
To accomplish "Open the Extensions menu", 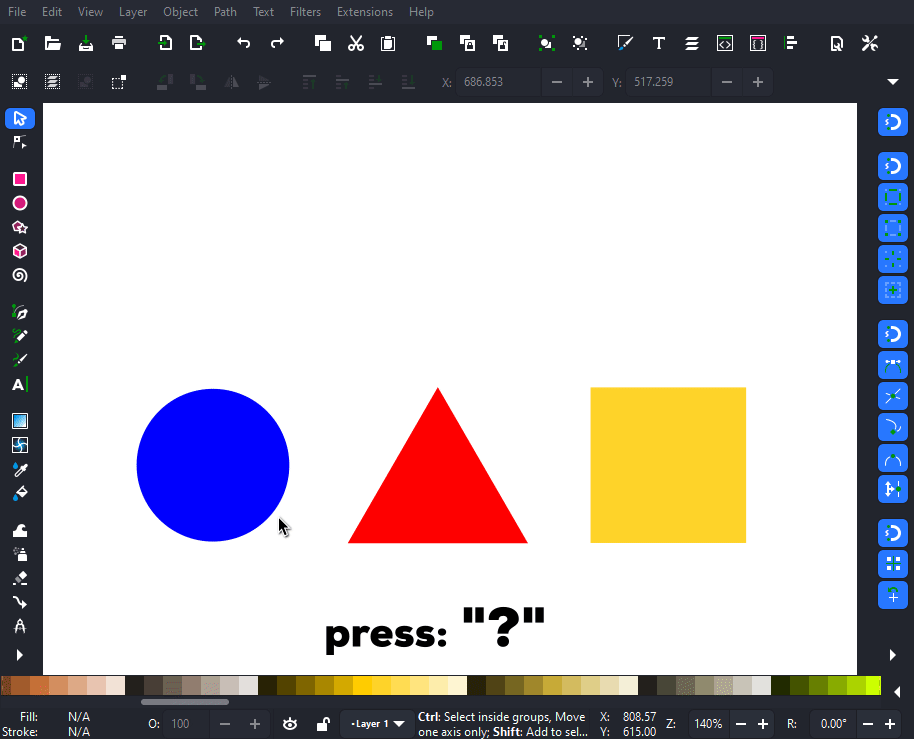I will [365, 12].
